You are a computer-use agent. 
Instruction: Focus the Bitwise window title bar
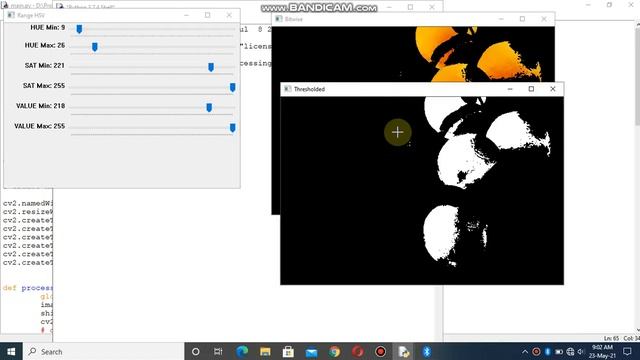(413, 19)
